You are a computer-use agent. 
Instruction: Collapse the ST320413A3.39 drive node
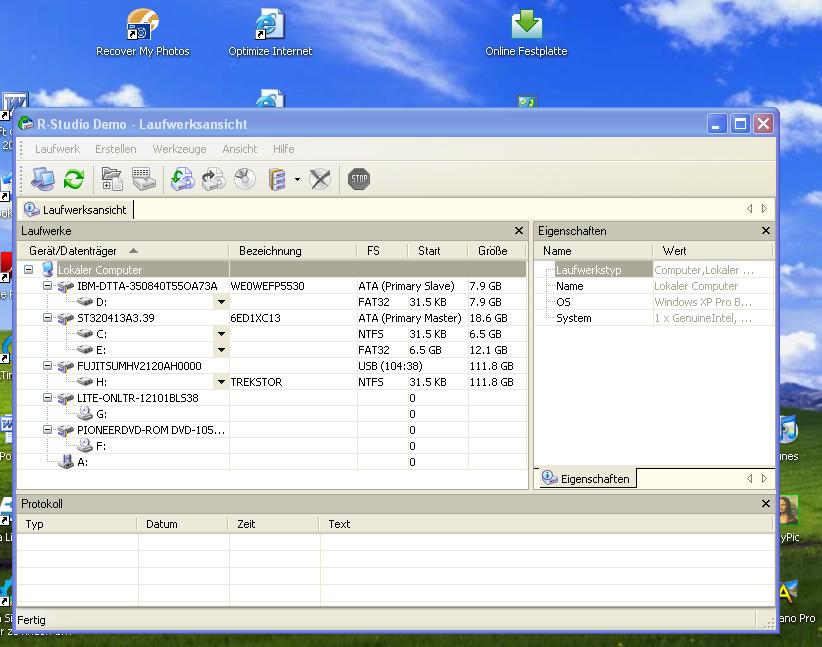point(48,318)
